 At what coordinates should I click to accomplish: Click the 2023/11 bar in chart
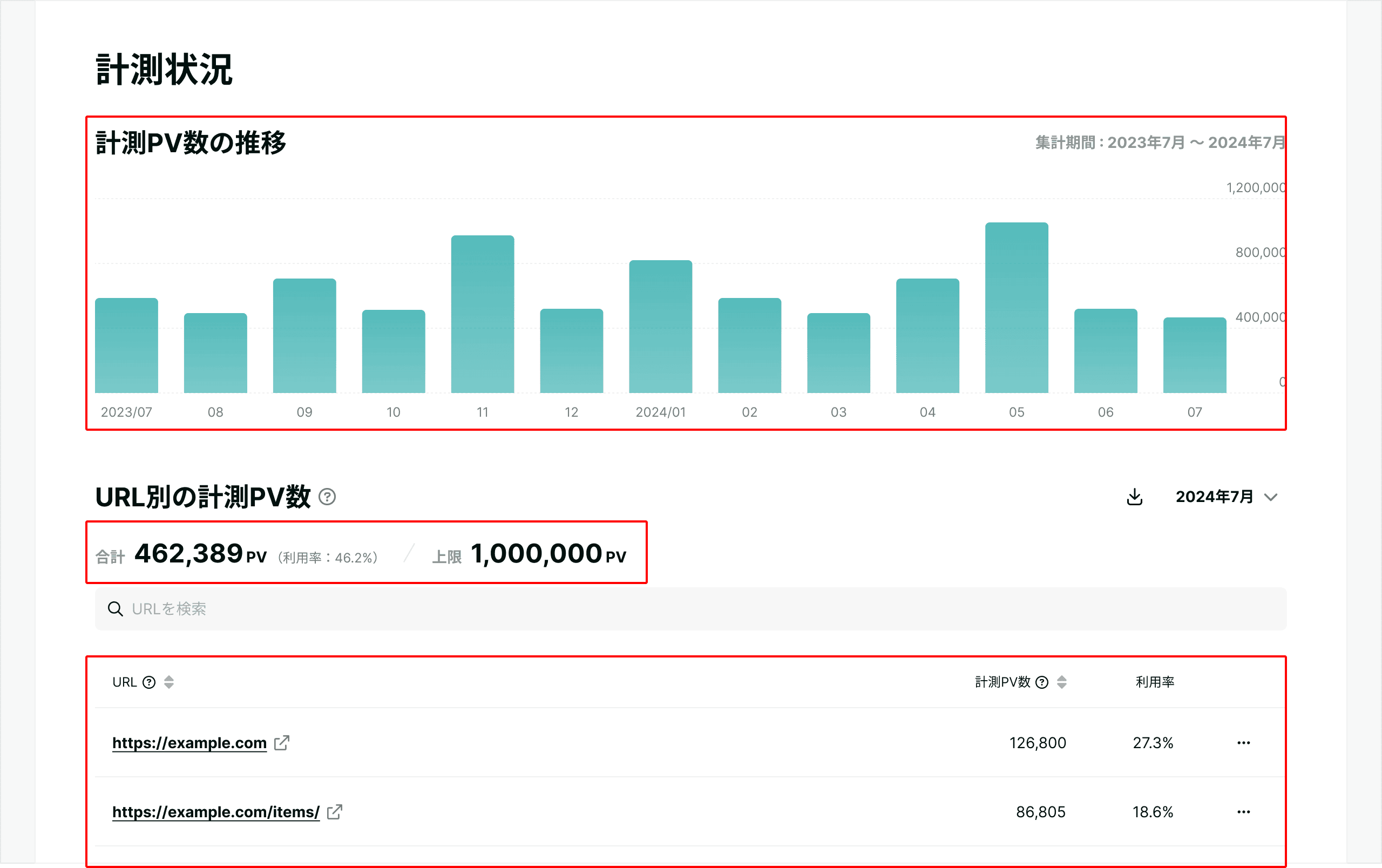click(482, 314)
